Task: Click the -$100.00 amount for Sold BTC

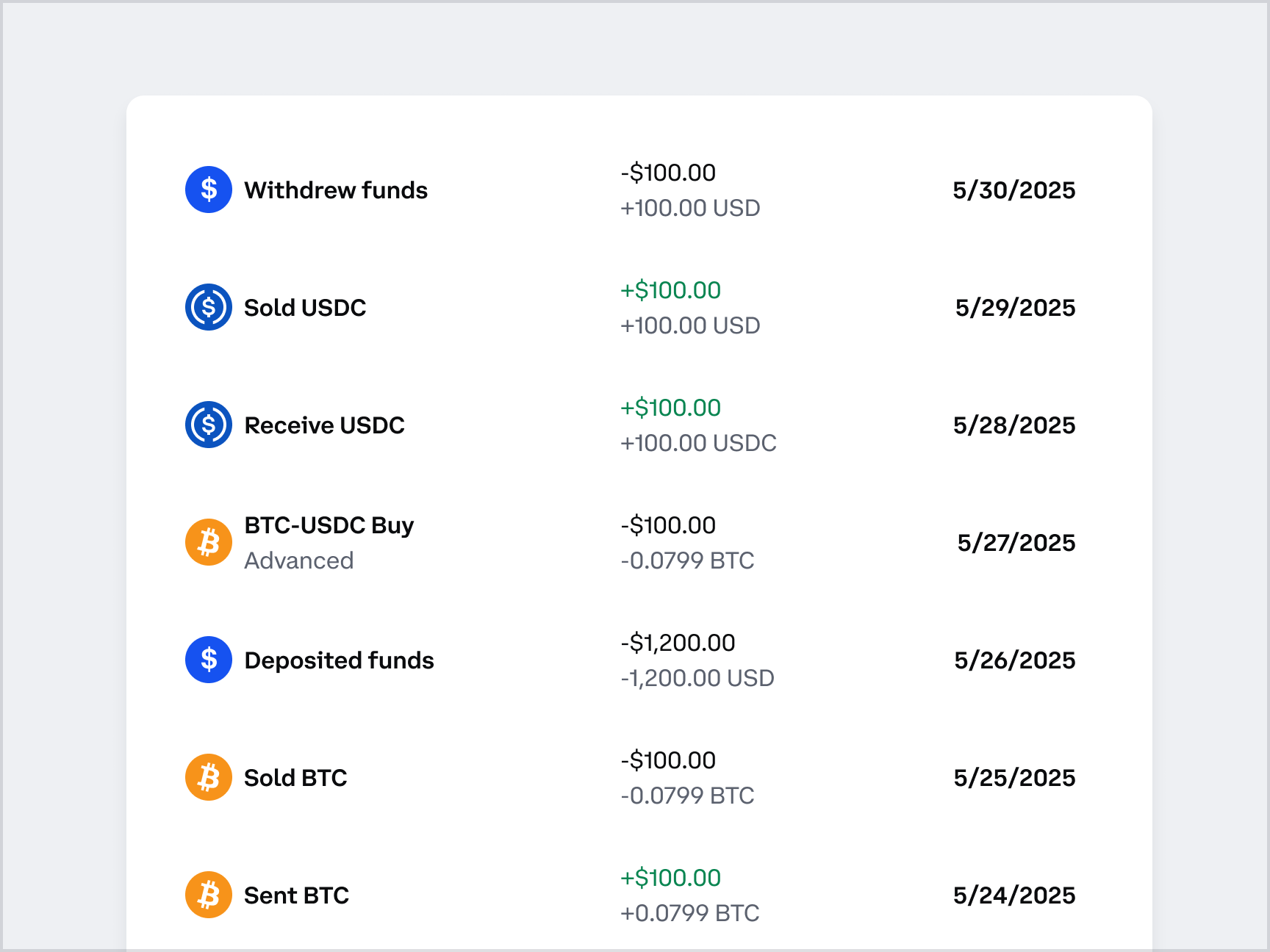Action: coord(668,760)
